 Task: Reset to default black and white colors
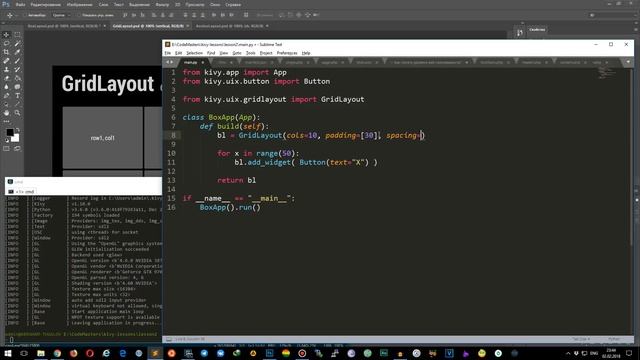pos(7,140)
